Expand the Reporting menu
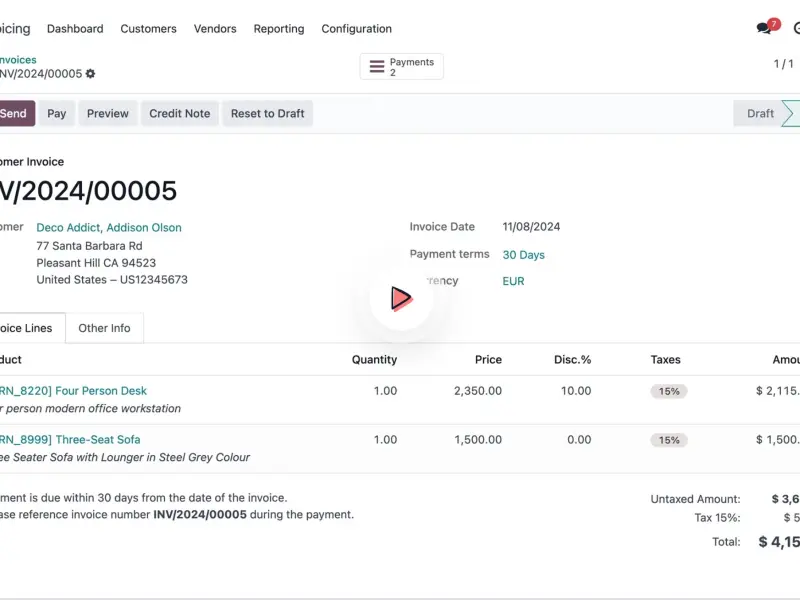 278,29
